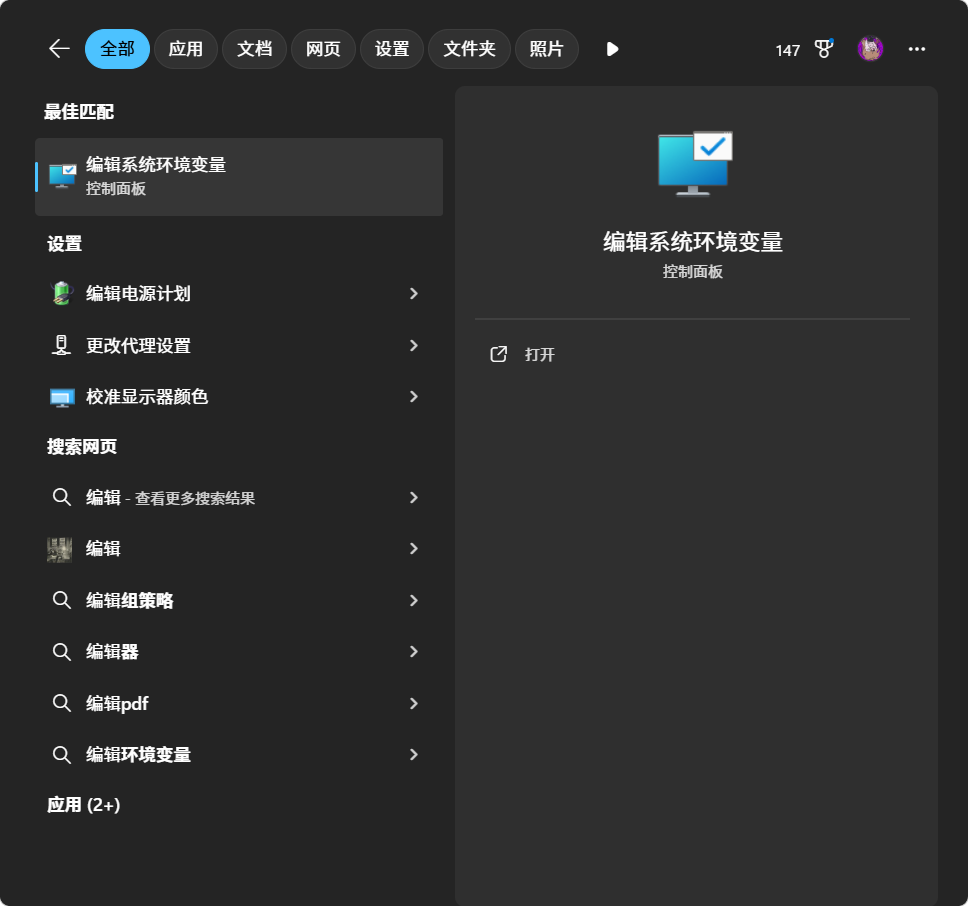
Task: Open 更改代理设置 setting
Action: pyautogui.click(x=239, y=346)
